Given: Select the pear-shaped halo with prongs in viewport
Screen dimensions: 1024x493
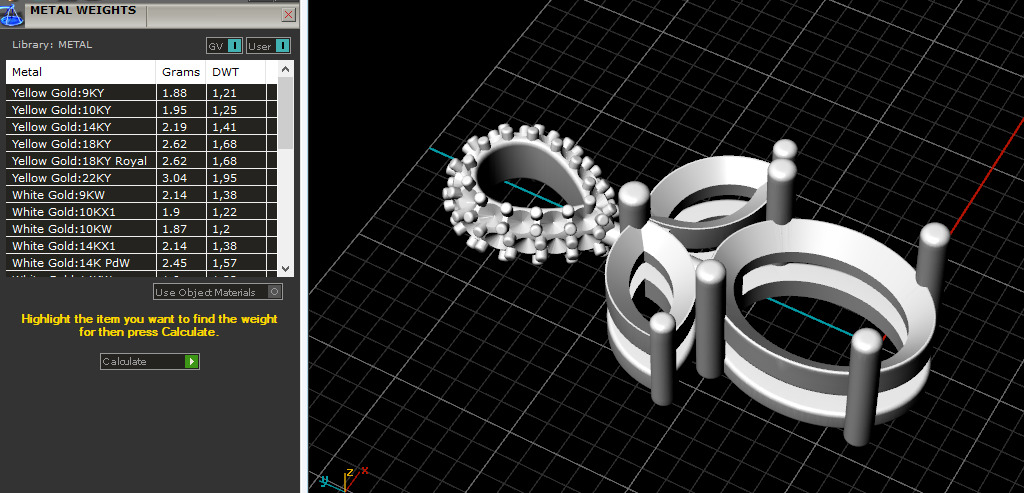Looking at the screenshot, I should click(529, 194).
